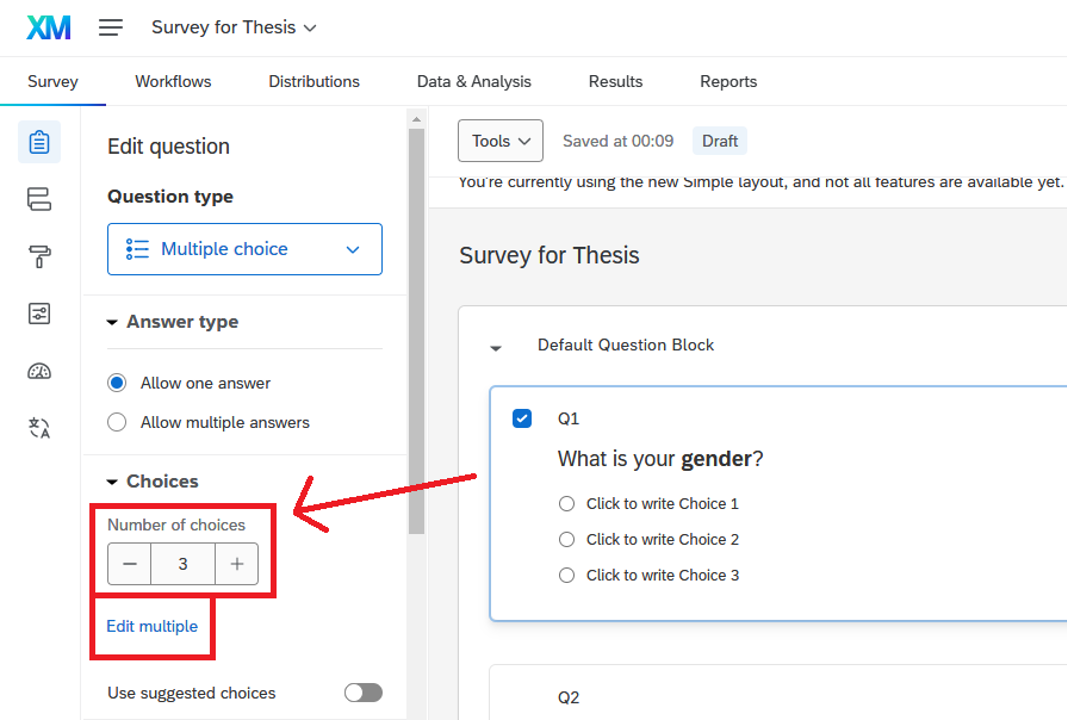
Task: Click the XM logo icon
Action: pyautogui.click(x=48, y=28)
